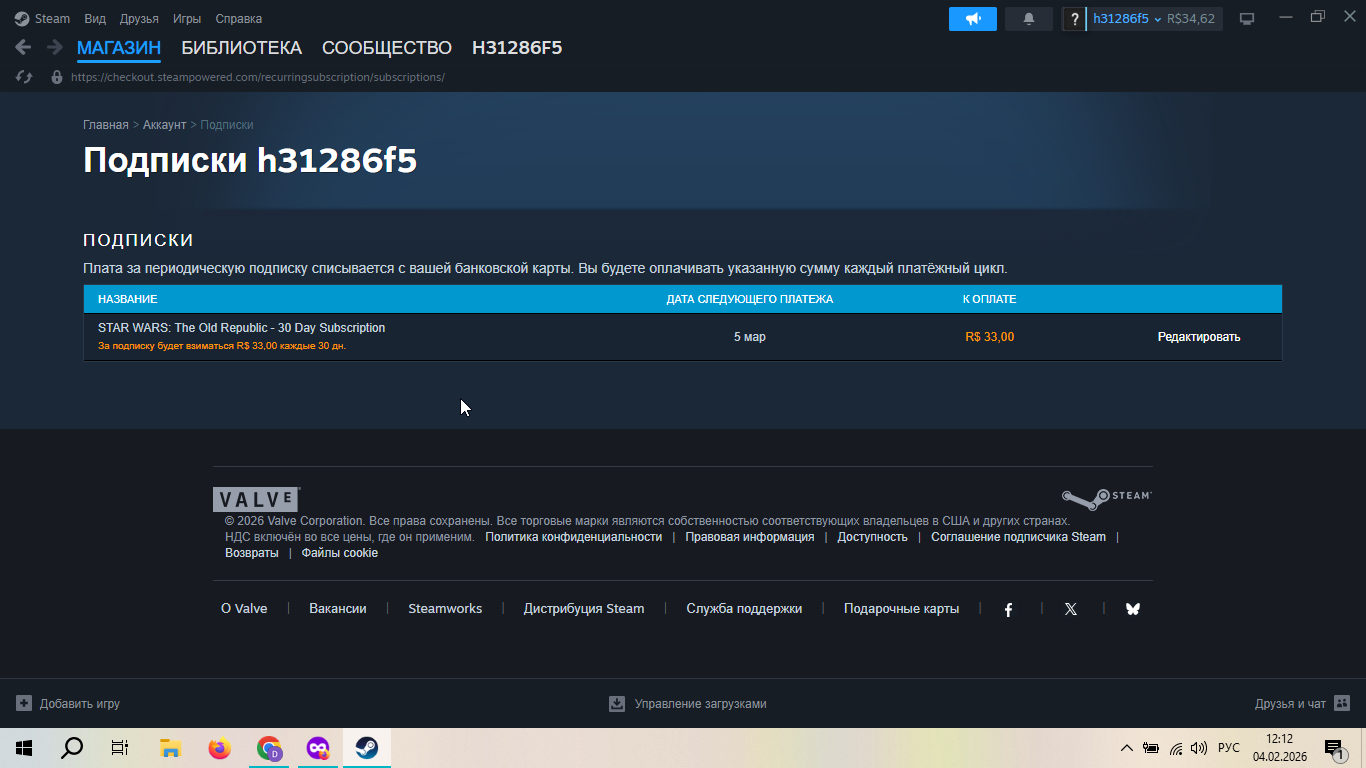1366x768 pixels.
Task: Launch File Explorer from taskbar
Action: (x=170, y=748)
